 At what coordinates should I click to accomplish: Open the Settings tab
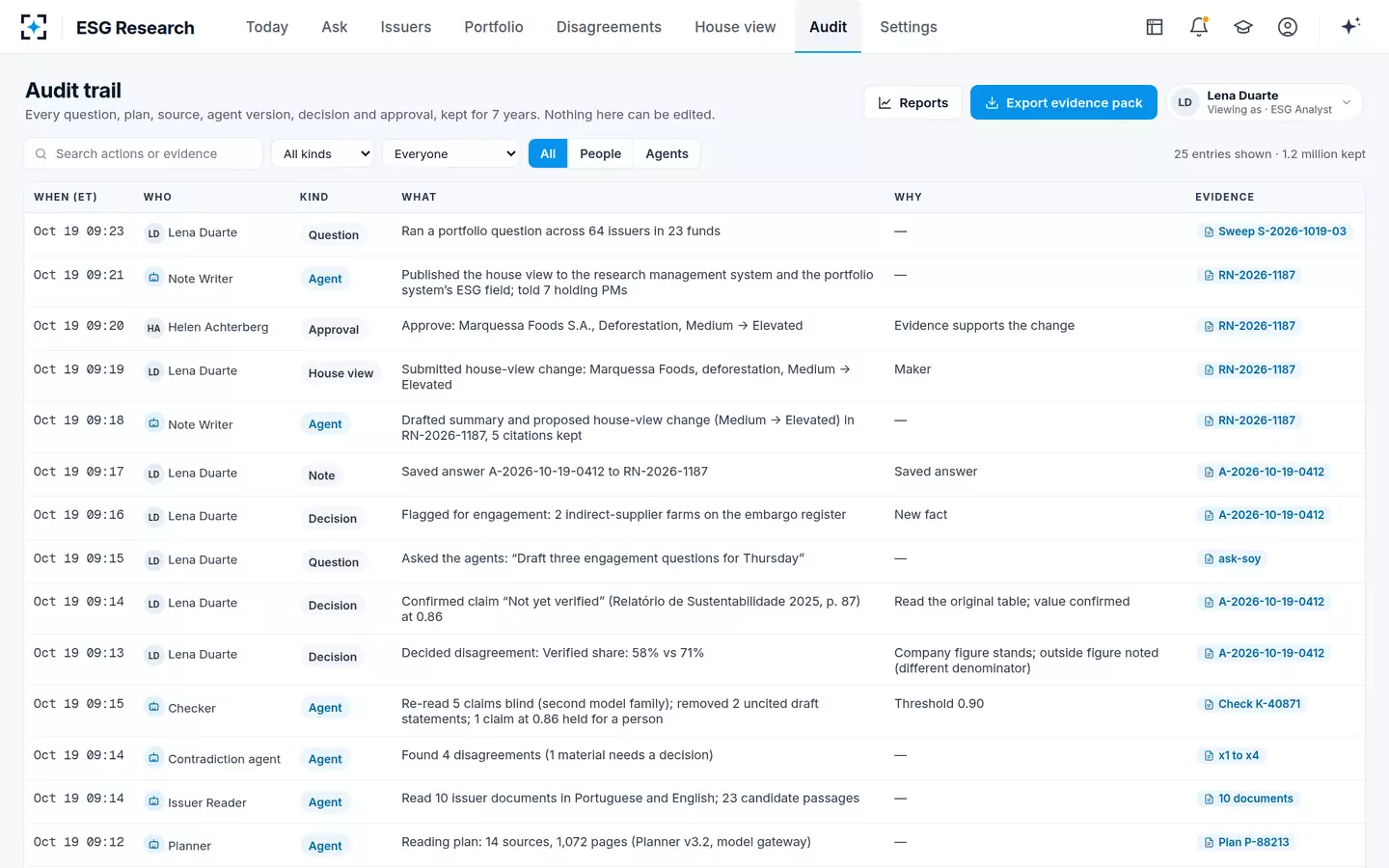(x=909, y=27)
